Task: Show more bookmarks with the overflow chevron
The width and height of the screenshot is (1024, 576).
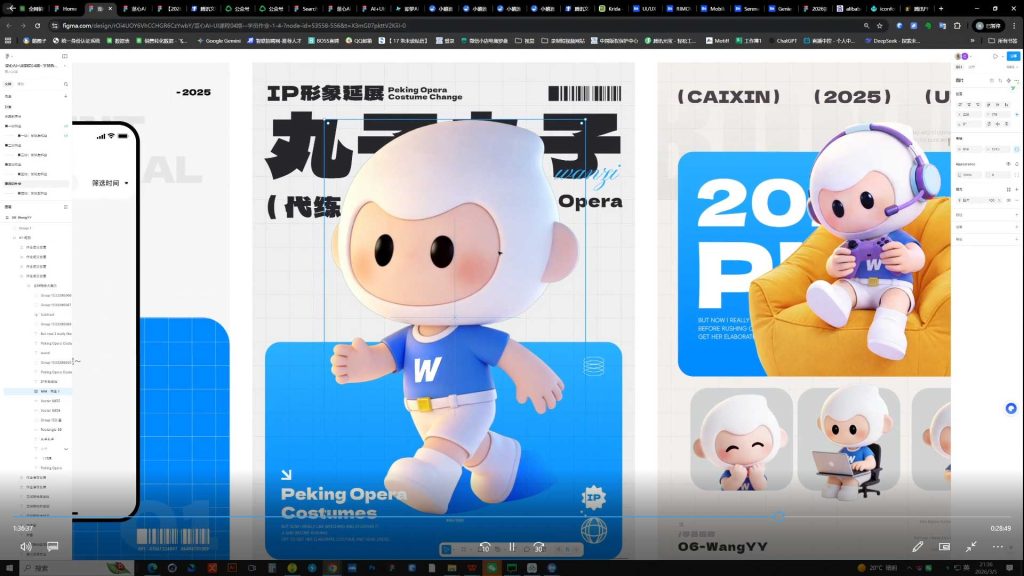Action: coord(972,40)
